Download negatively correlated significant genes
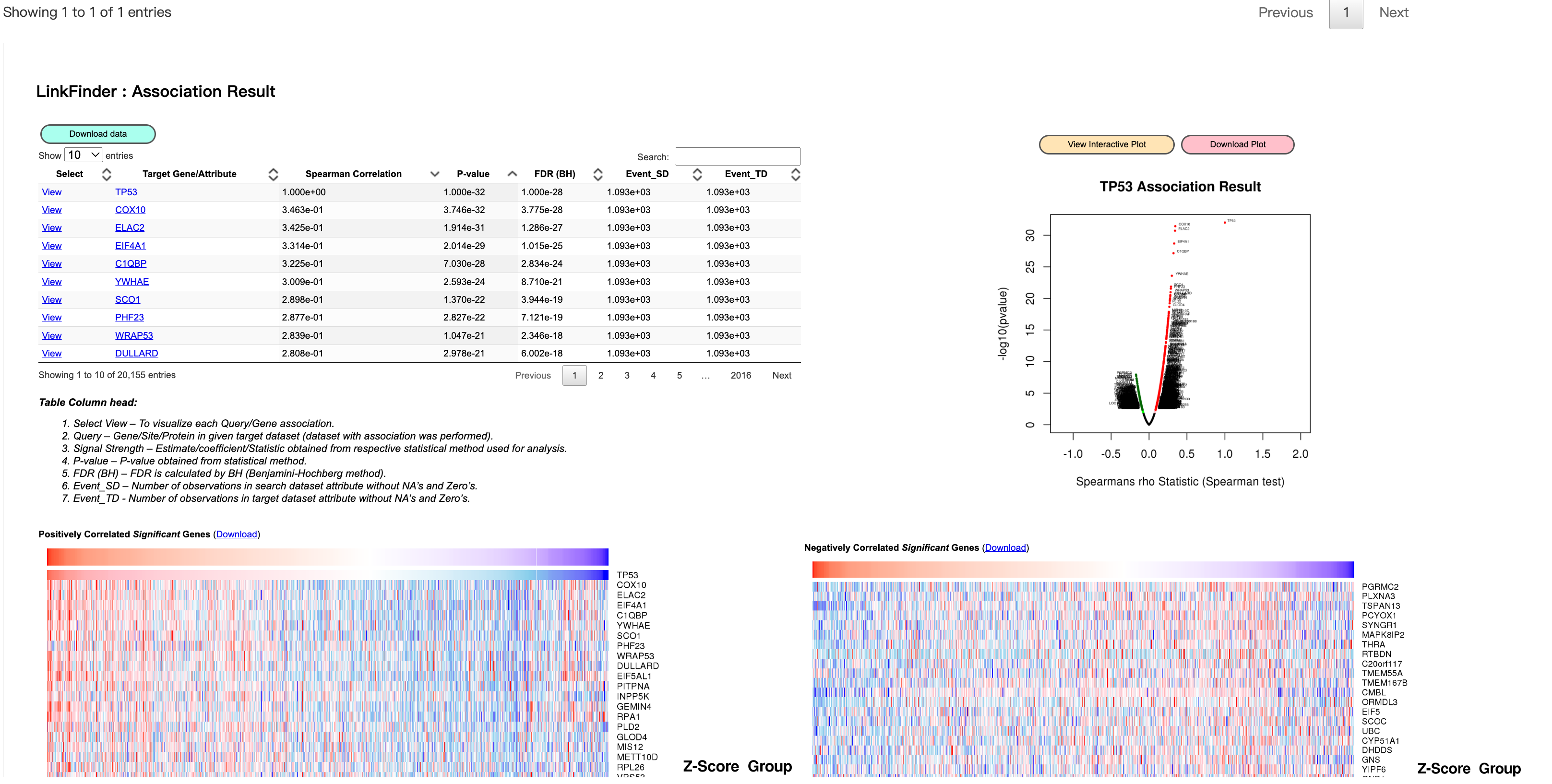Screen dimensions: 1552x784 pyautogui.click(x=1005, y=547)
